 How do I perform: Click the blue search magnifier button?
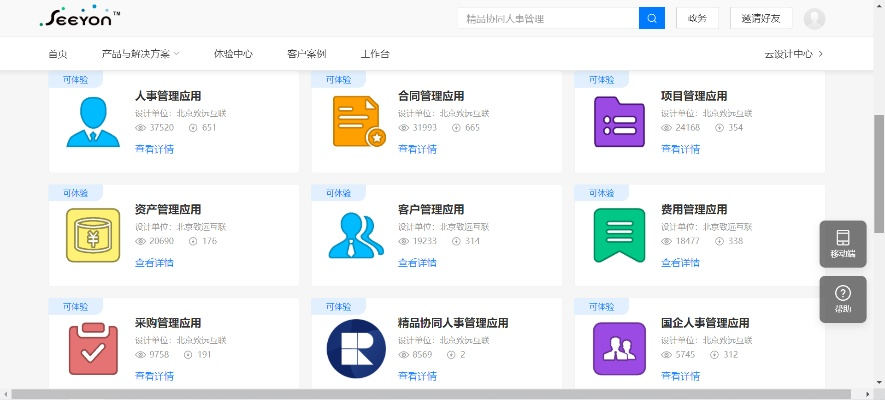pyautogui.click(x=651, y=18)
